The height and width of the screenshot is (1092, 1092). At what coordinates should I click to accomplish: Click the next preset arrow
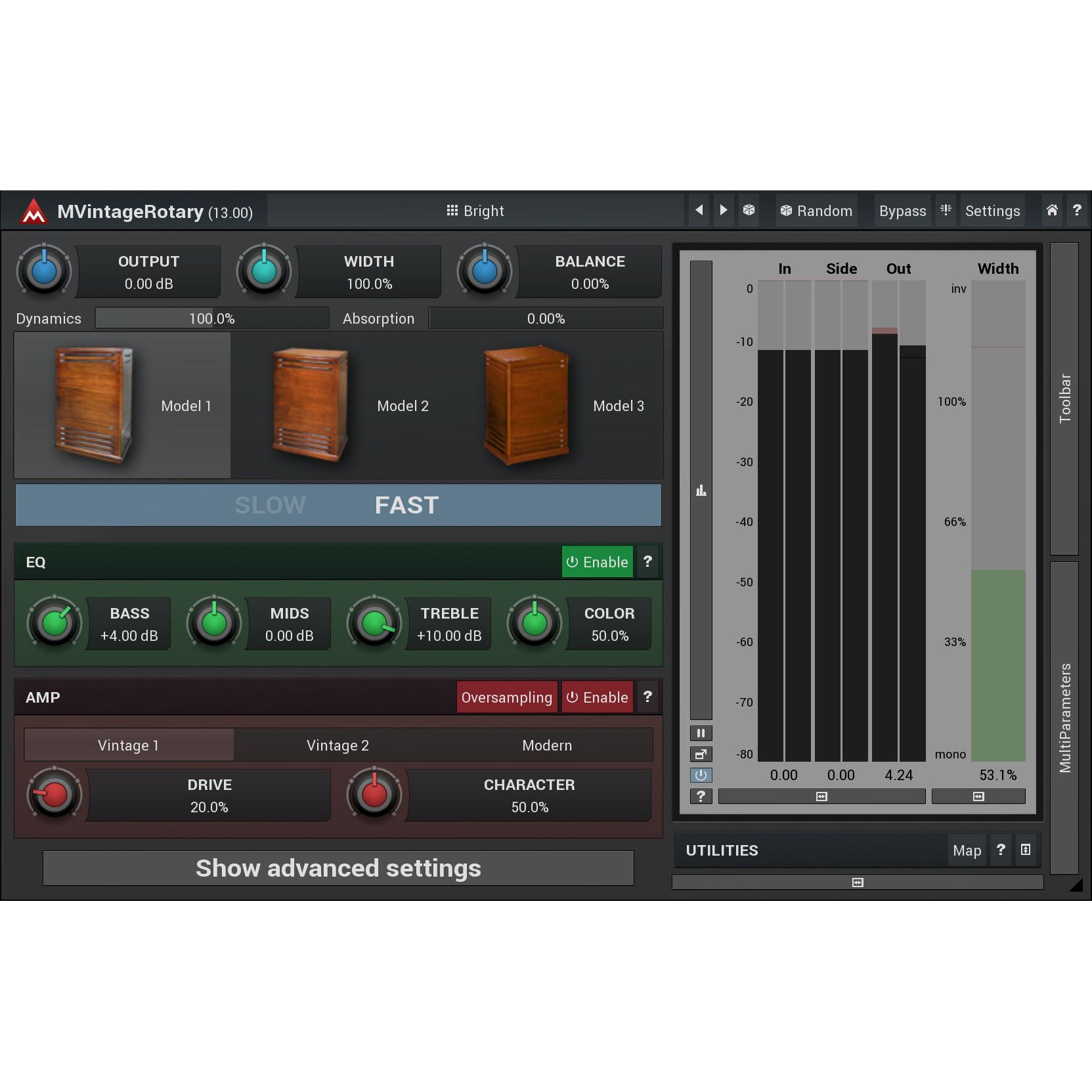tap(724, 210)
